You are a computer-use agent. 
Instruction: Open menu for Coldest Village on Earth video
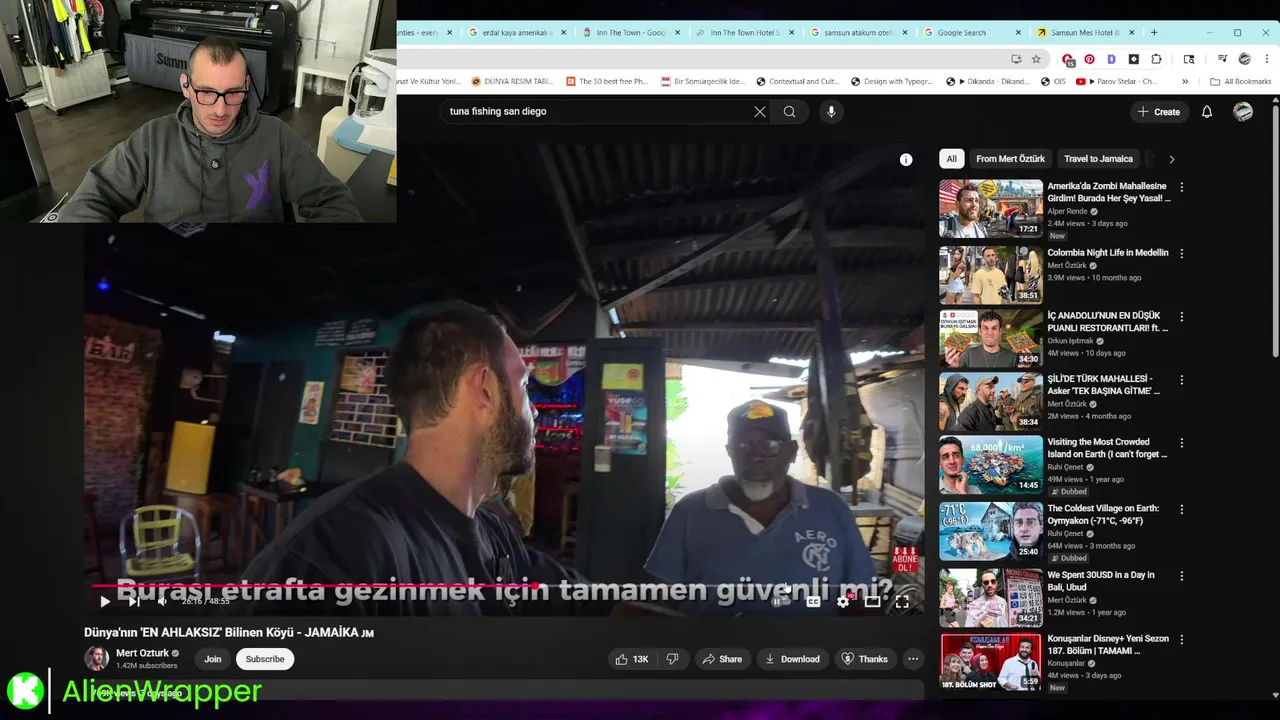[1182, 510]
